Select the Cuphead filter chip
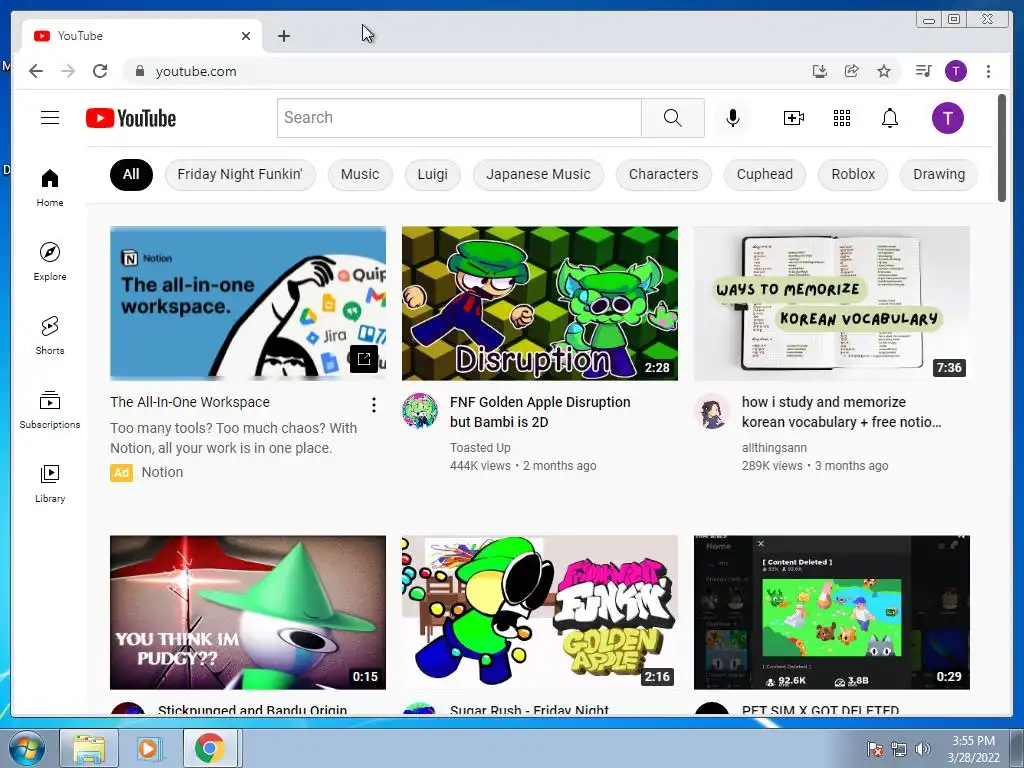Screen dimensions: 1024x768 (x=765, y=174)
